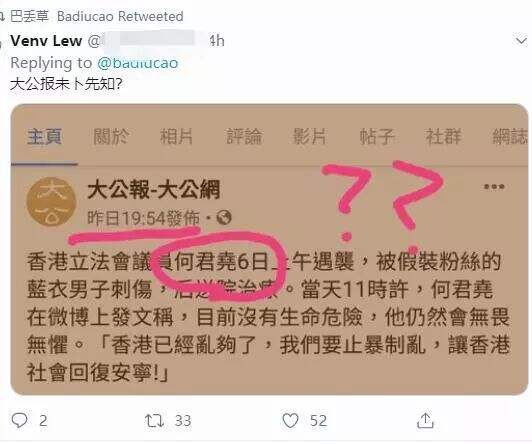The image size is (532, 444).
Task: Like the tweet with heart icon
Action: point(290,421)
